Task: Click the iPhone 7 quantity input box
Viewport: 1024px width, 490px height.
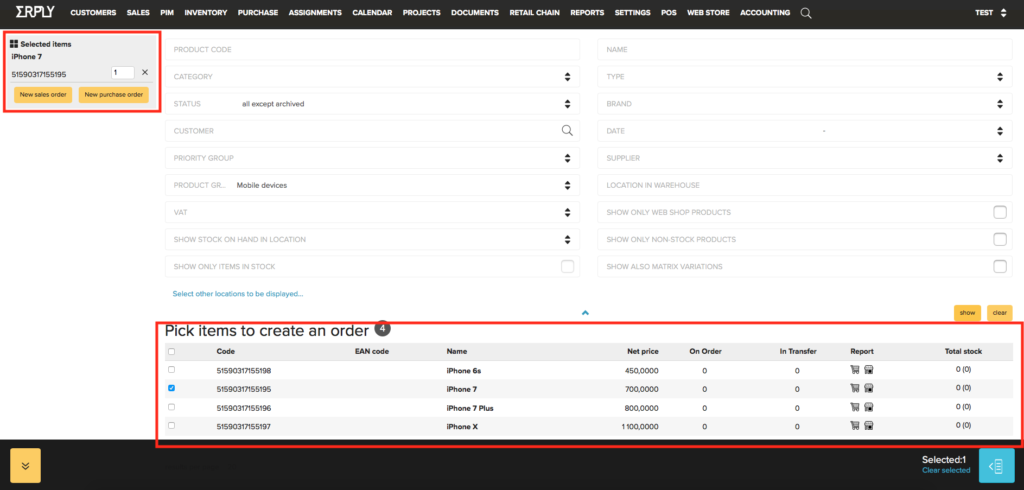Action: (x=123, y=73)
